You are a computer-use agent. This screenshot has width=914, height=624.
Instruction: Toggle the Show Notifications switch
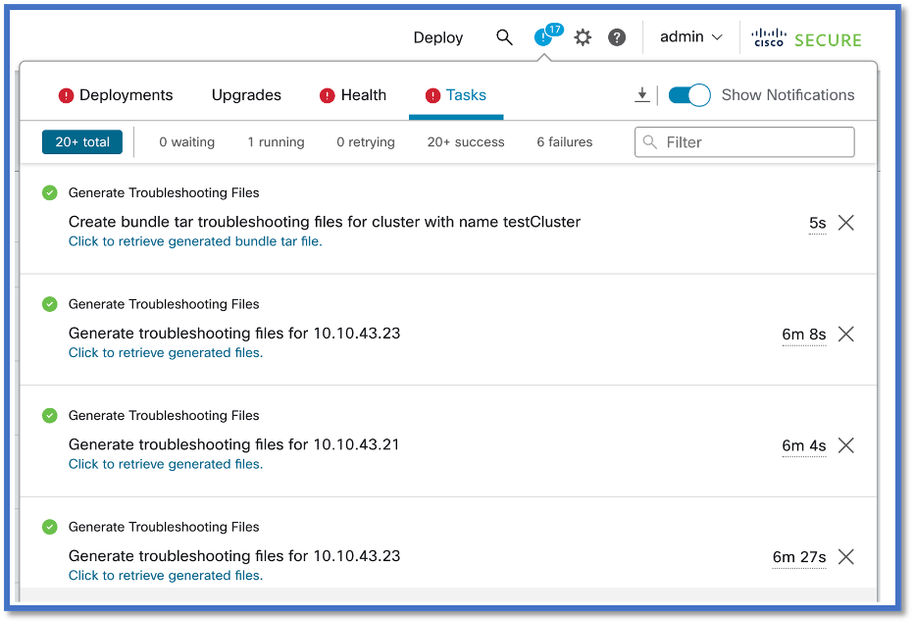pyautogui.click(x=689, y=95)
